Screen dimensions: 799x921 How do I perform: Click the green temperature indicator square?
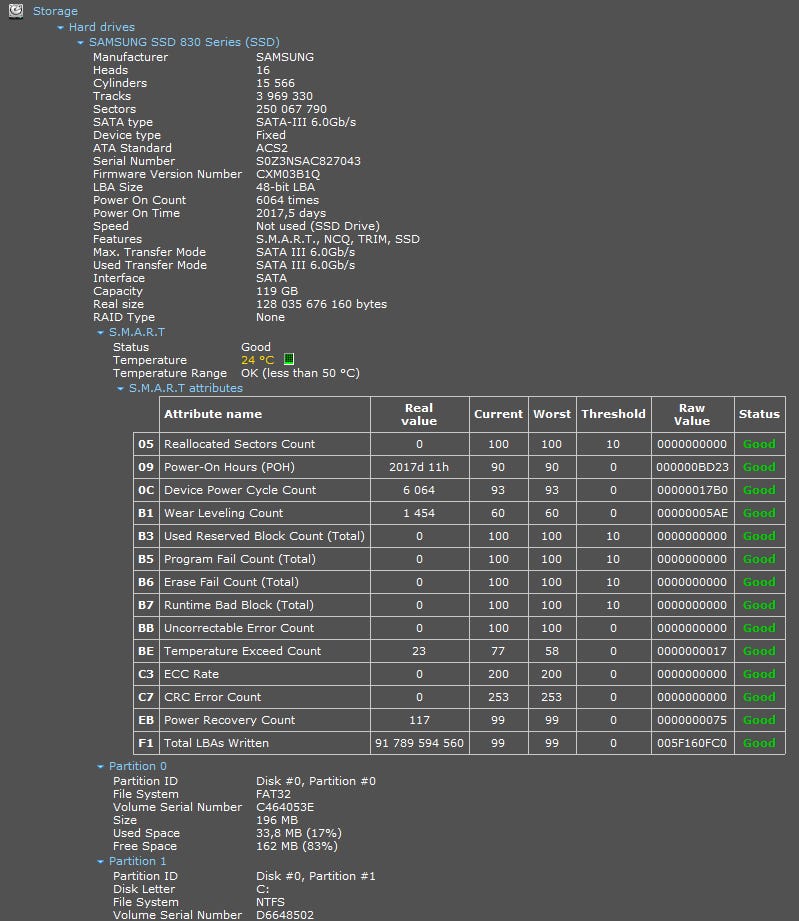pyautogui.click(x=289, y=359)
